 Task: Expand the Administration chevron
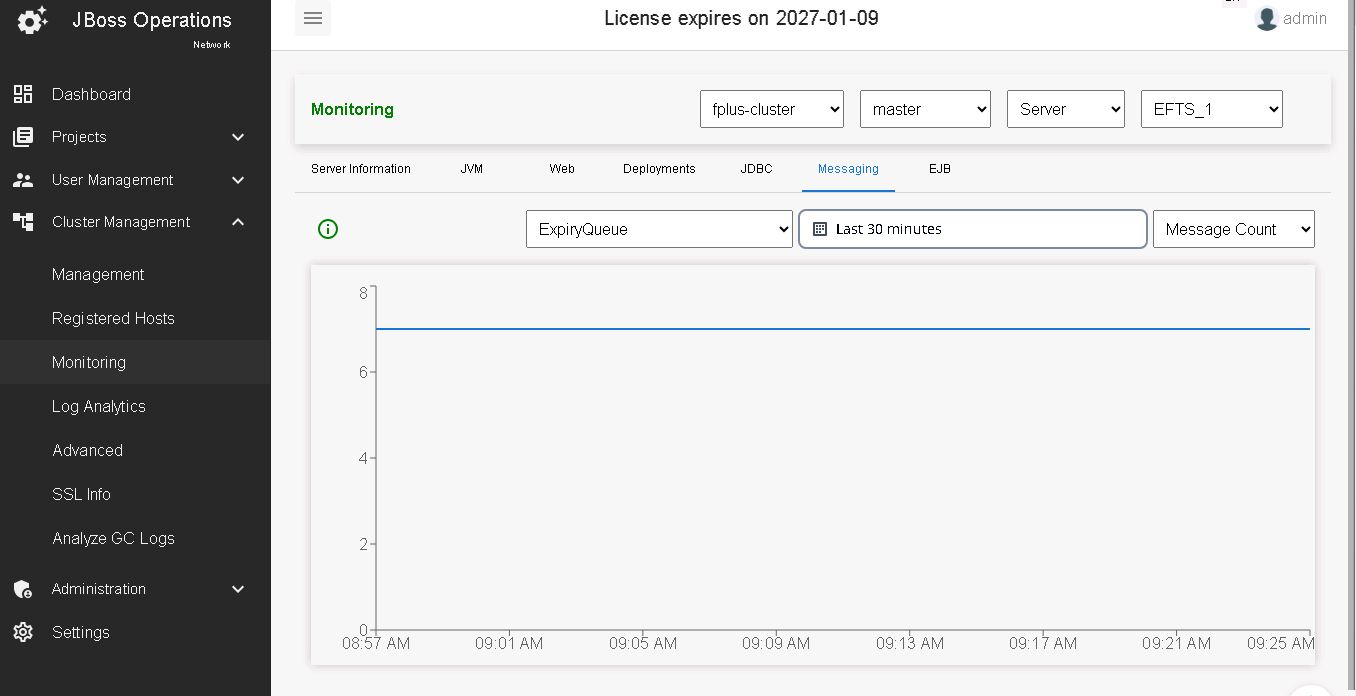pyautogui.click(x=238, y=589)
